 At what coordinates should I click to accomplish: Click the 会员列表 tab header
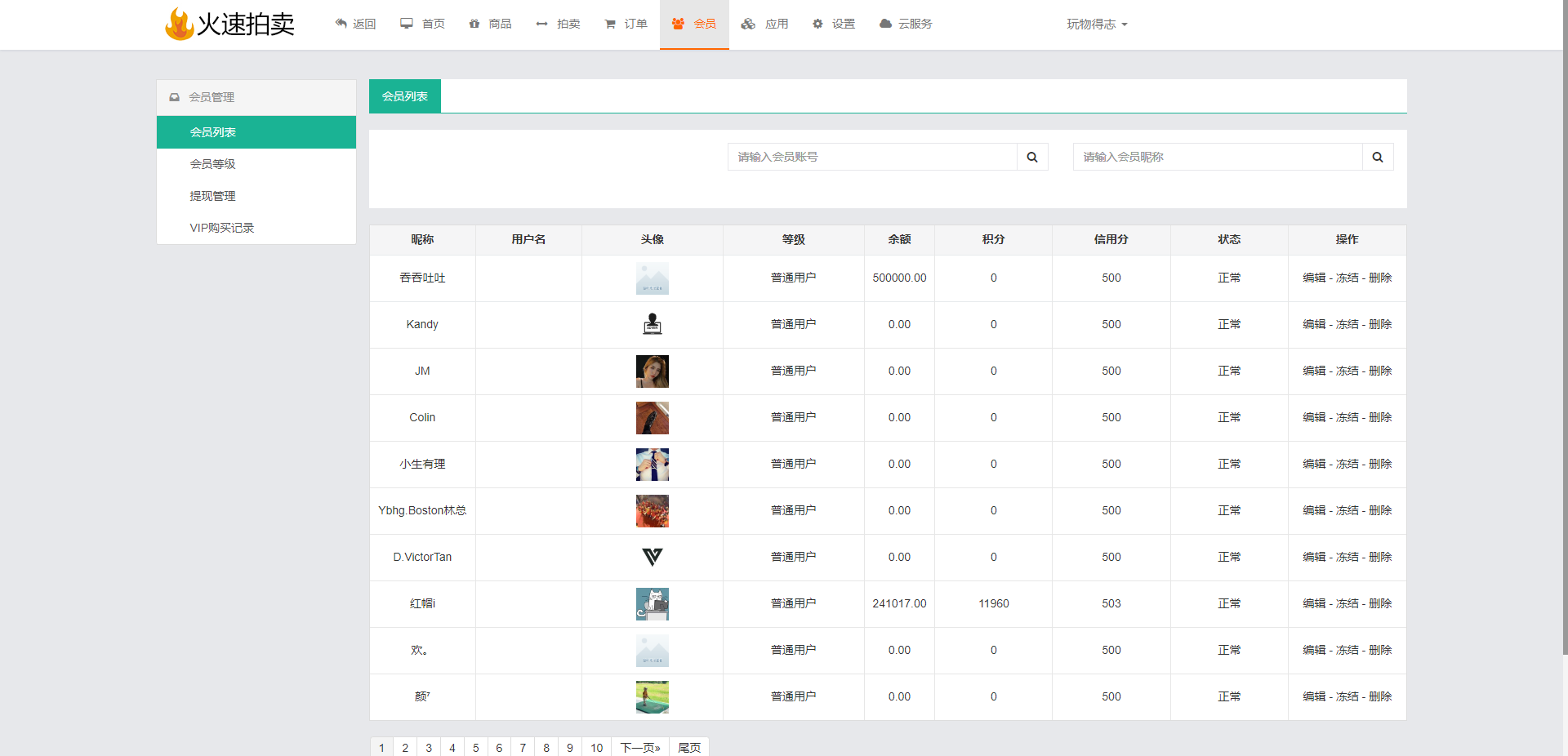click(x=405, y=96)
